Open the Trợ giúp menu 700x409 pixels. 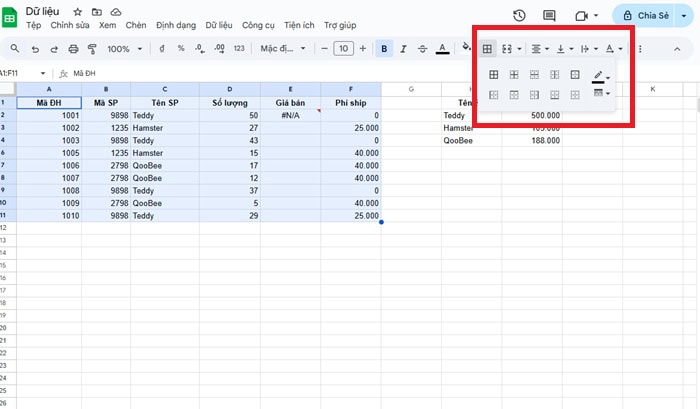point(340,25)
